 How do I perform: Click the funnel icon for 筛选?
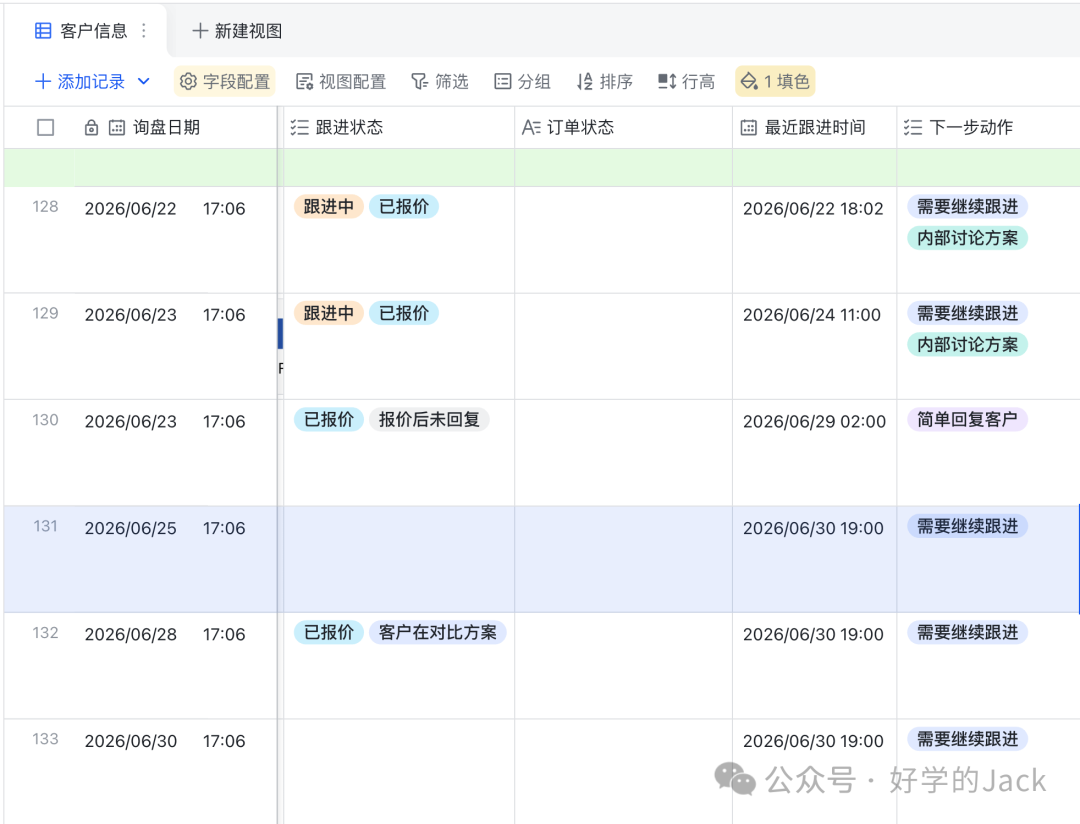click(x=419, y=81)
